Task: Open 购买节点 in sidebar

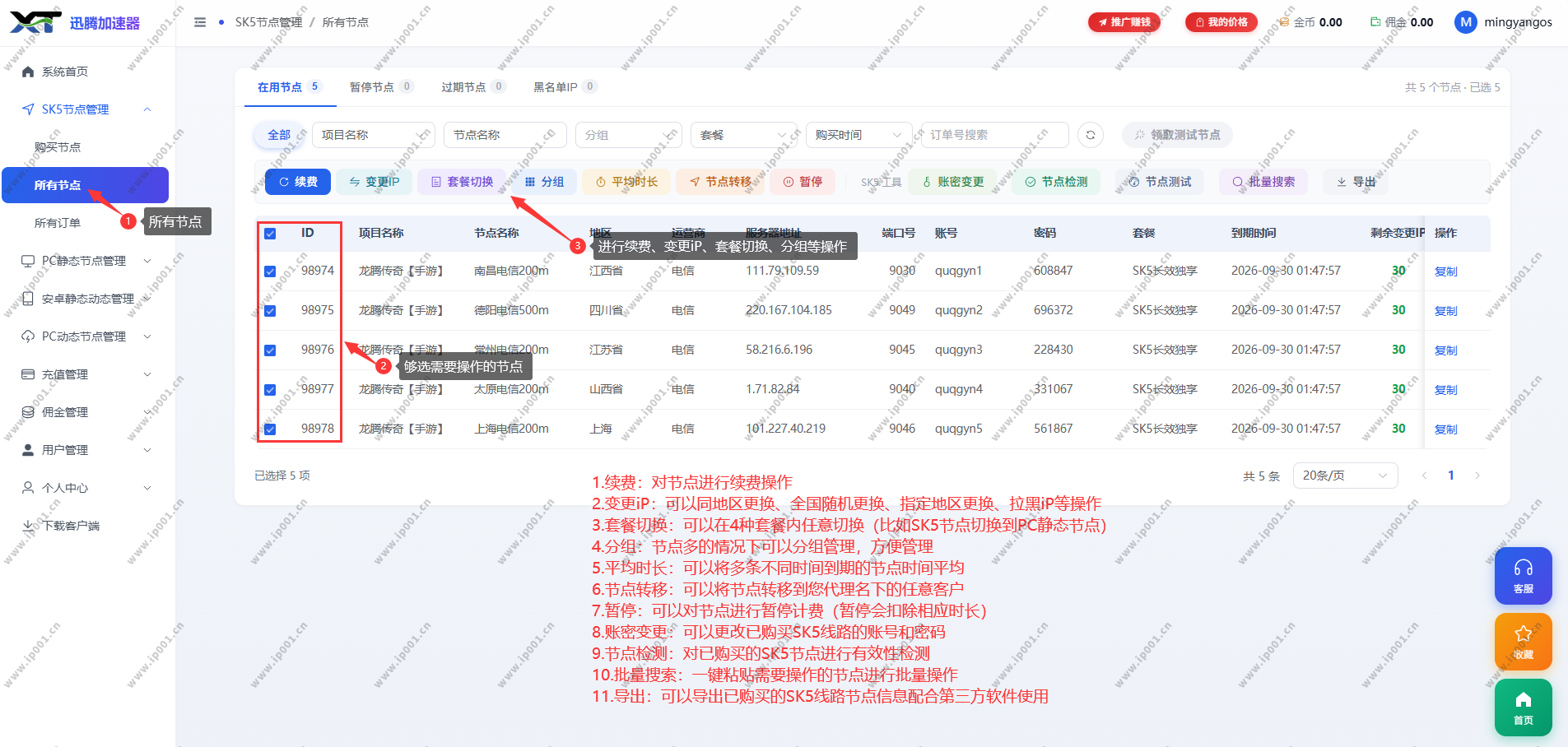Action: (58, 147)
